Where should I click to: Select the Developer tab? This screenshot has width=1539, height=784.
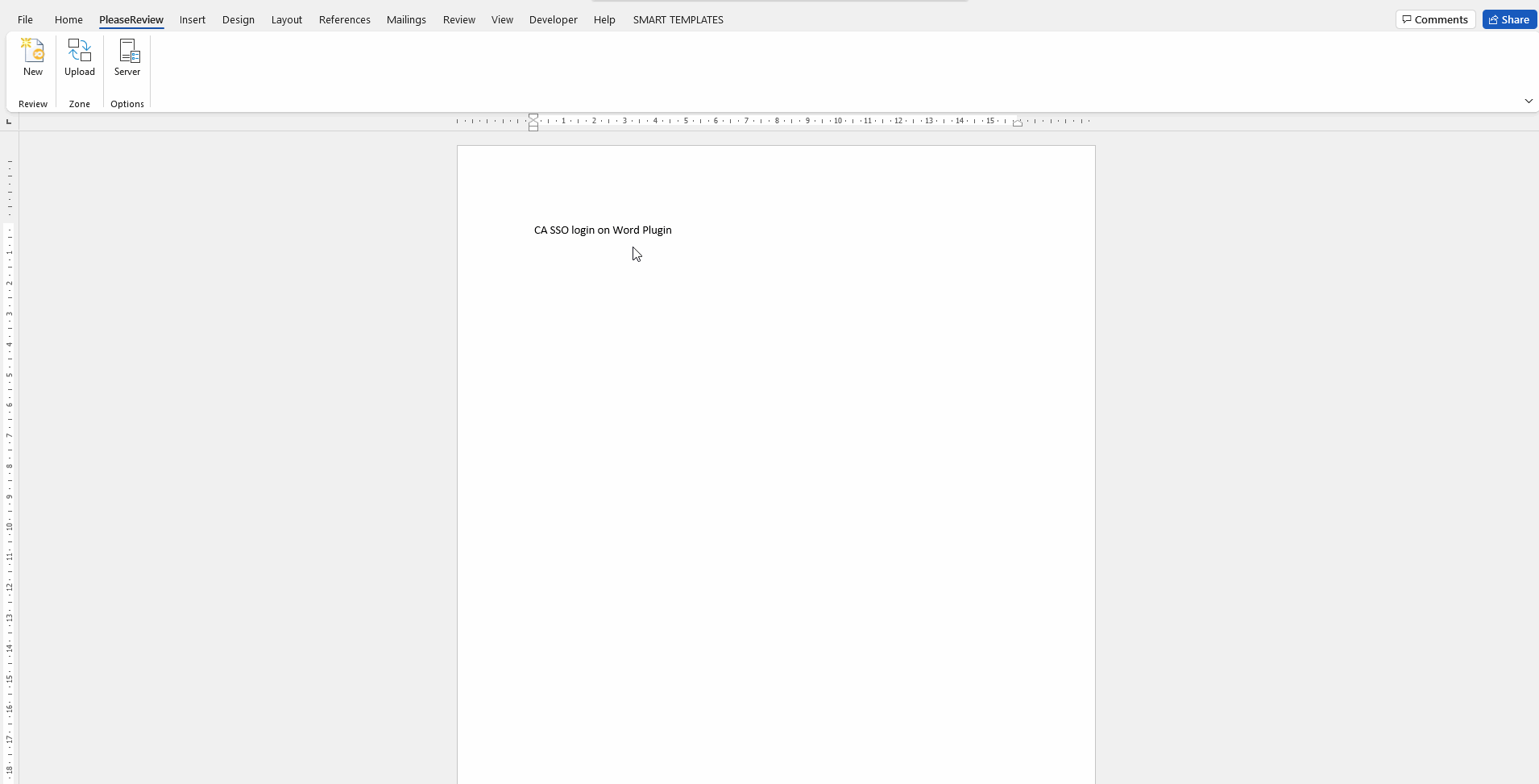[554, 19]
